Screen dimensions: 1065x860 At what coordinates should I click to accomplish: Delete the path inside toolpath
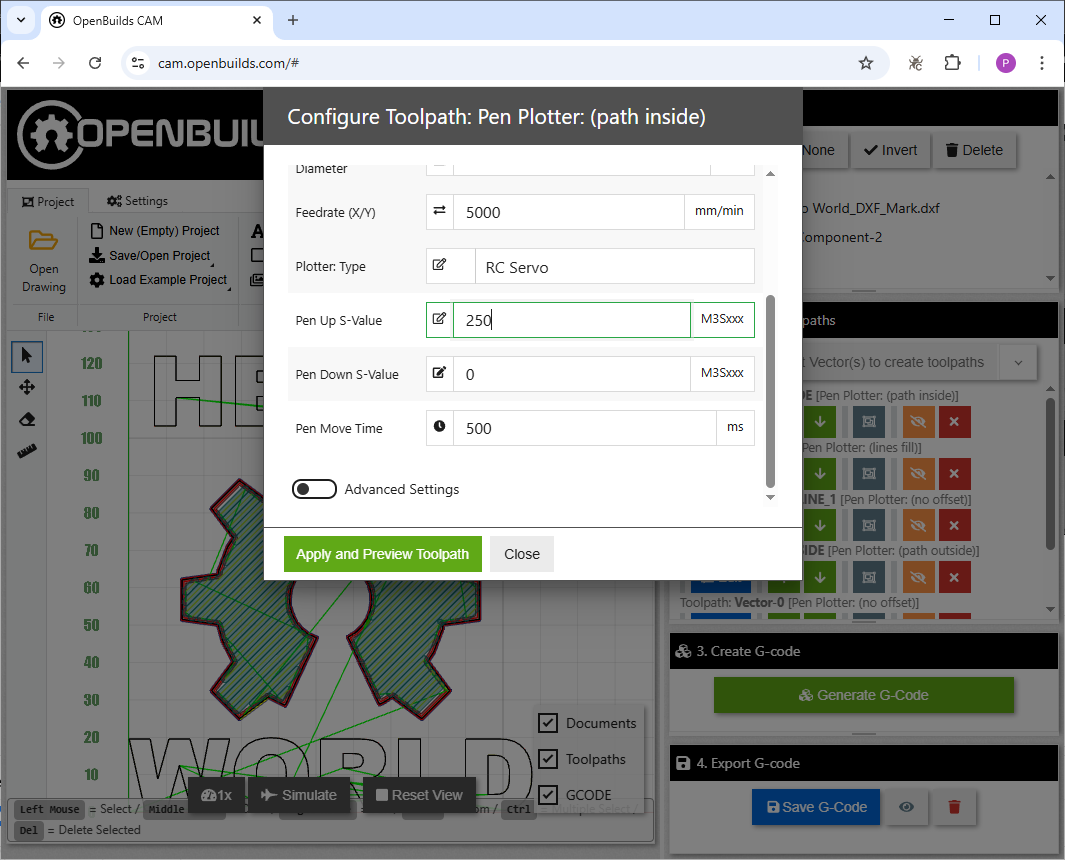click(x=954, y=422)
